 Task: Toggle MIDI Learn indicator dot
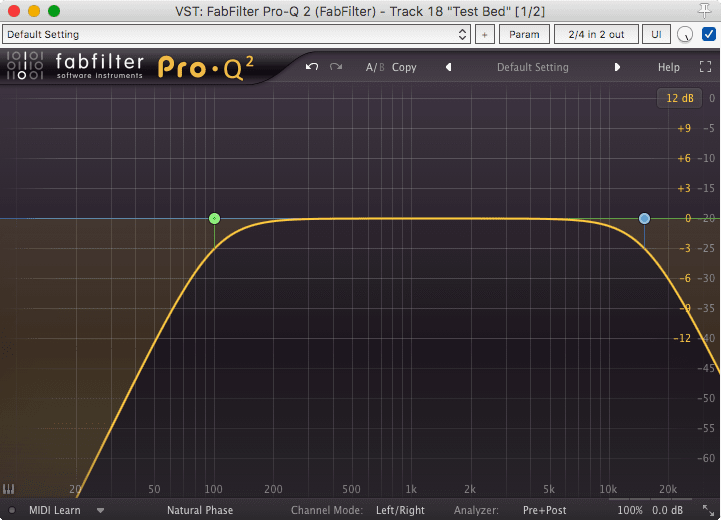click(11, 510)
